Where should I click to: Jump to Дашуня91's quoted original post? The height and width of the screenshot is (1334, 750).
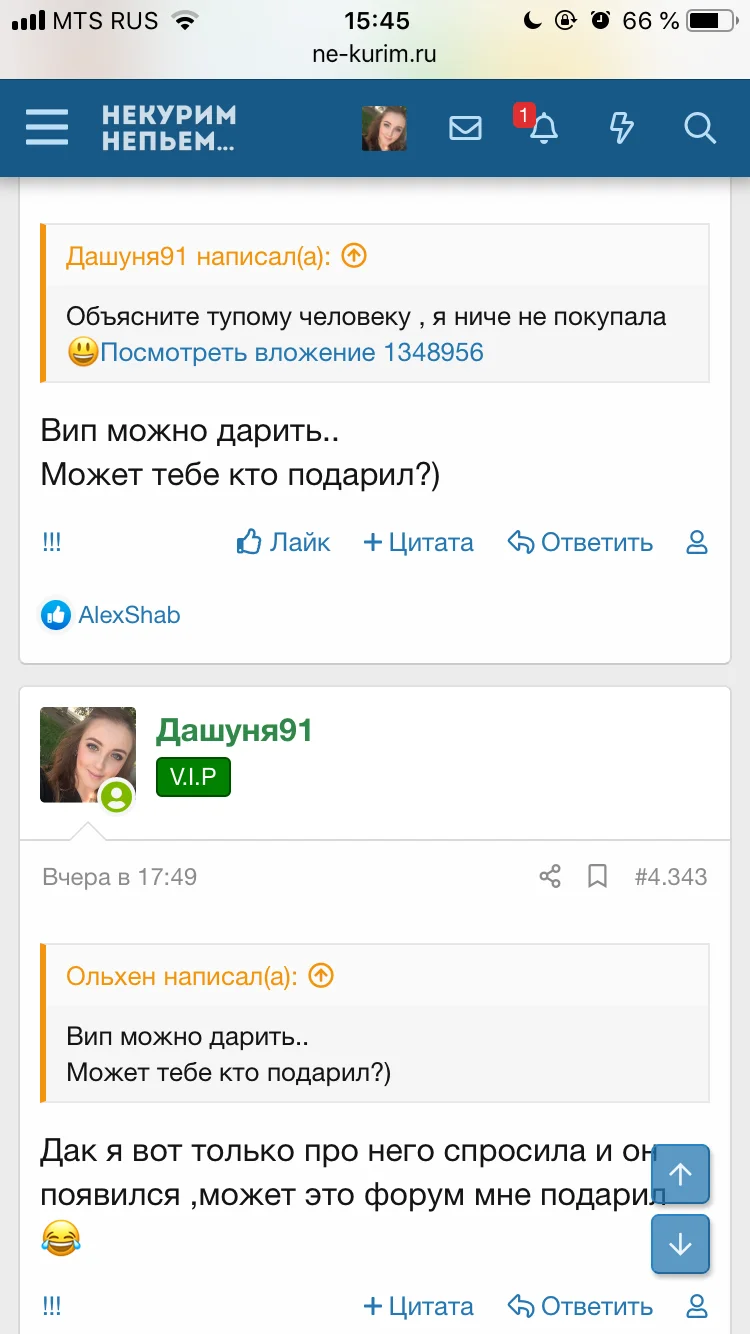click(354, 257)
